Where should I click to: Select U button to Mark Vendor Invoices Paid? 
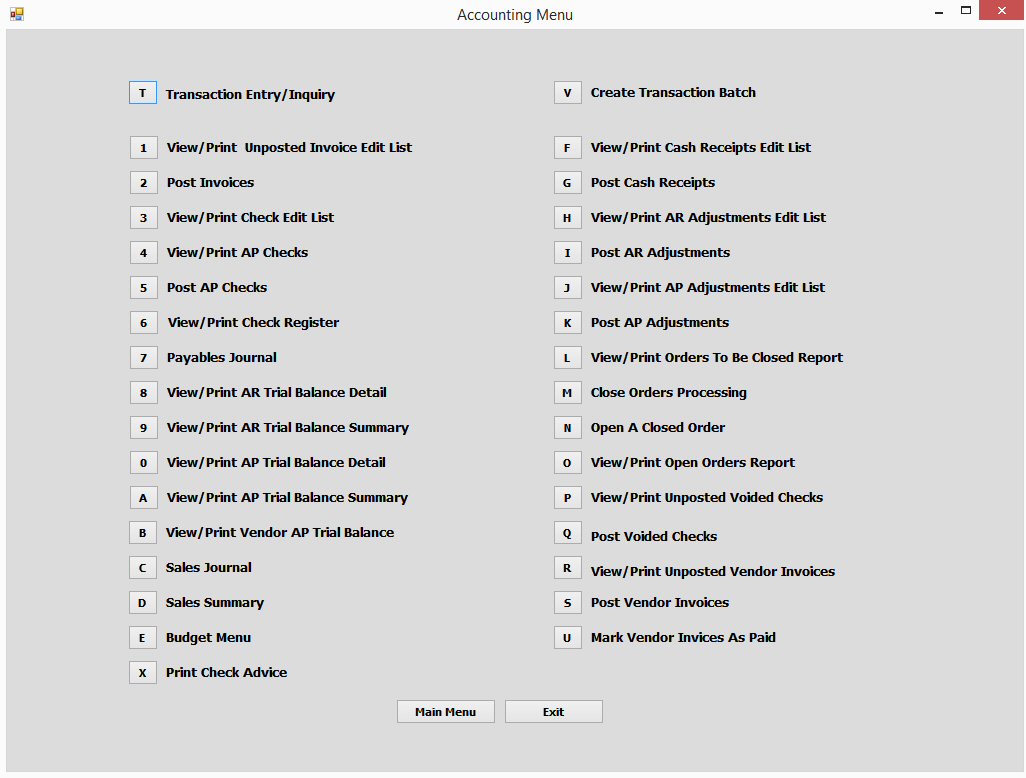(567, 638)
